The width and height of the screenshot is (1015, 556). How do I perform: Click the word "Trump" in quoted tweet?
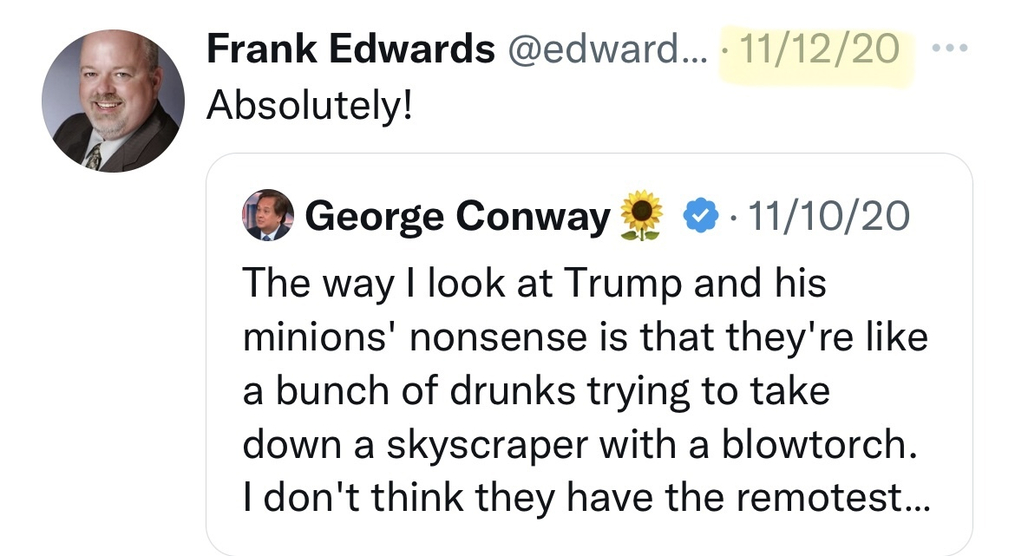(x=623, y=284)
